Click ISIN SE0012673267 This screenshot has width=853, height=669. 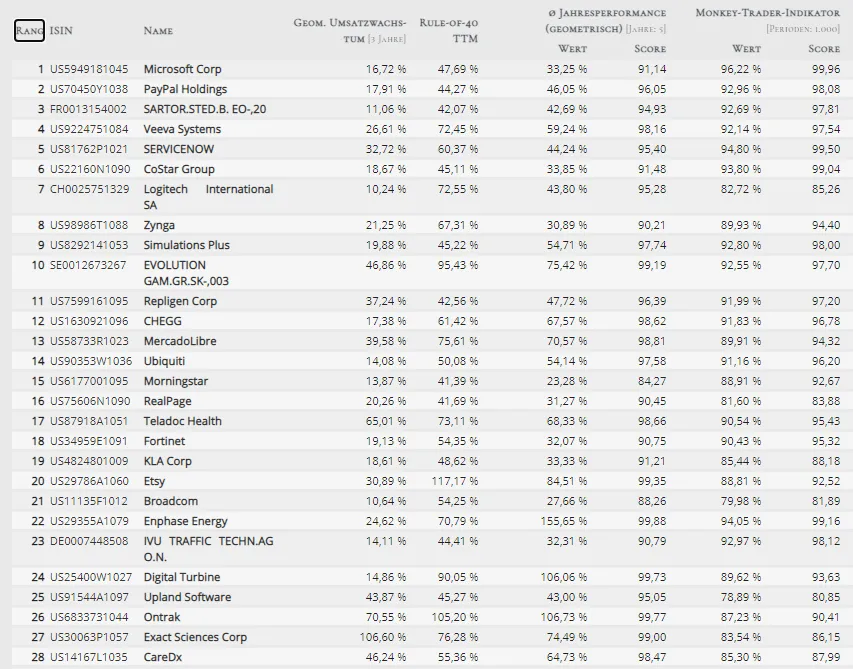pos(88,265)
